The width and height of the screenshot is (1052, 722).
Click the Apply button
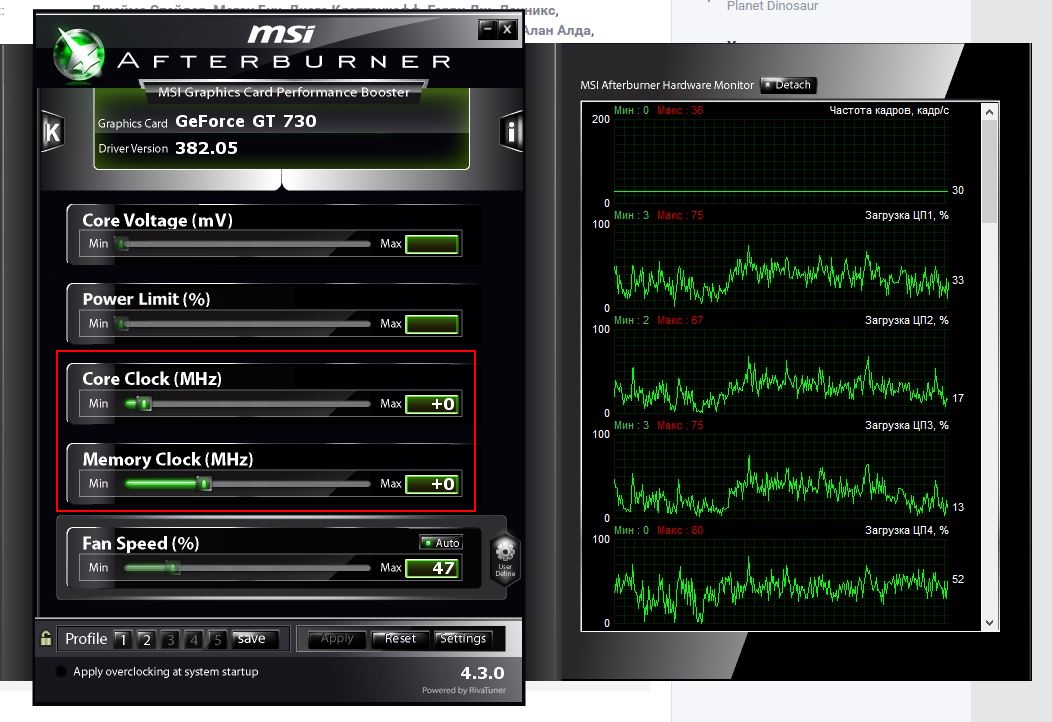tap(337, 639)
